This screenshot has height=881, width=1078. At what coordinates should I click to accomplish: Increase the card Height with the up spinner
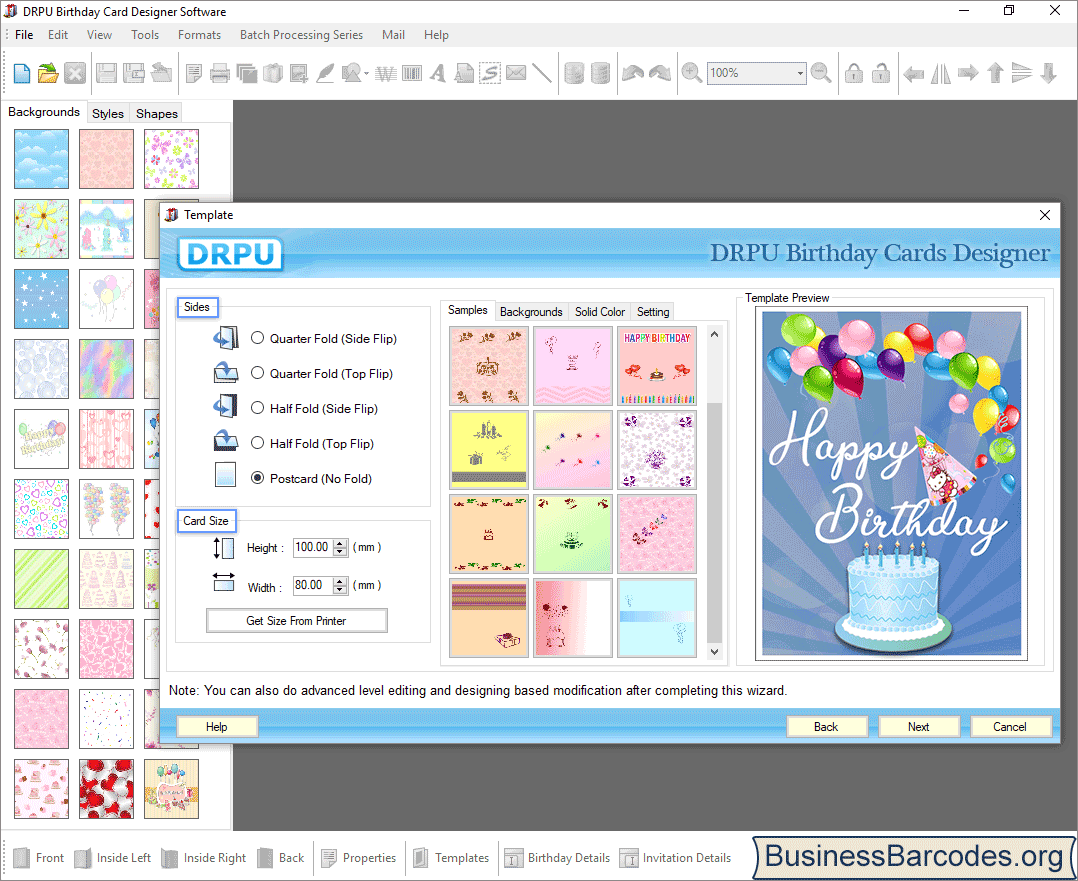tap(340, 544)
